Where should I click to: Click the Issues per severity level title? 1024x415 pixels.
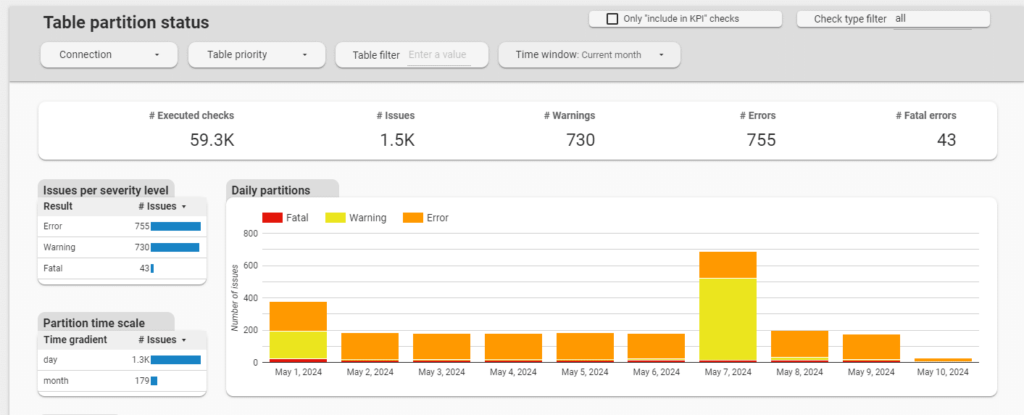coord(106,190)
